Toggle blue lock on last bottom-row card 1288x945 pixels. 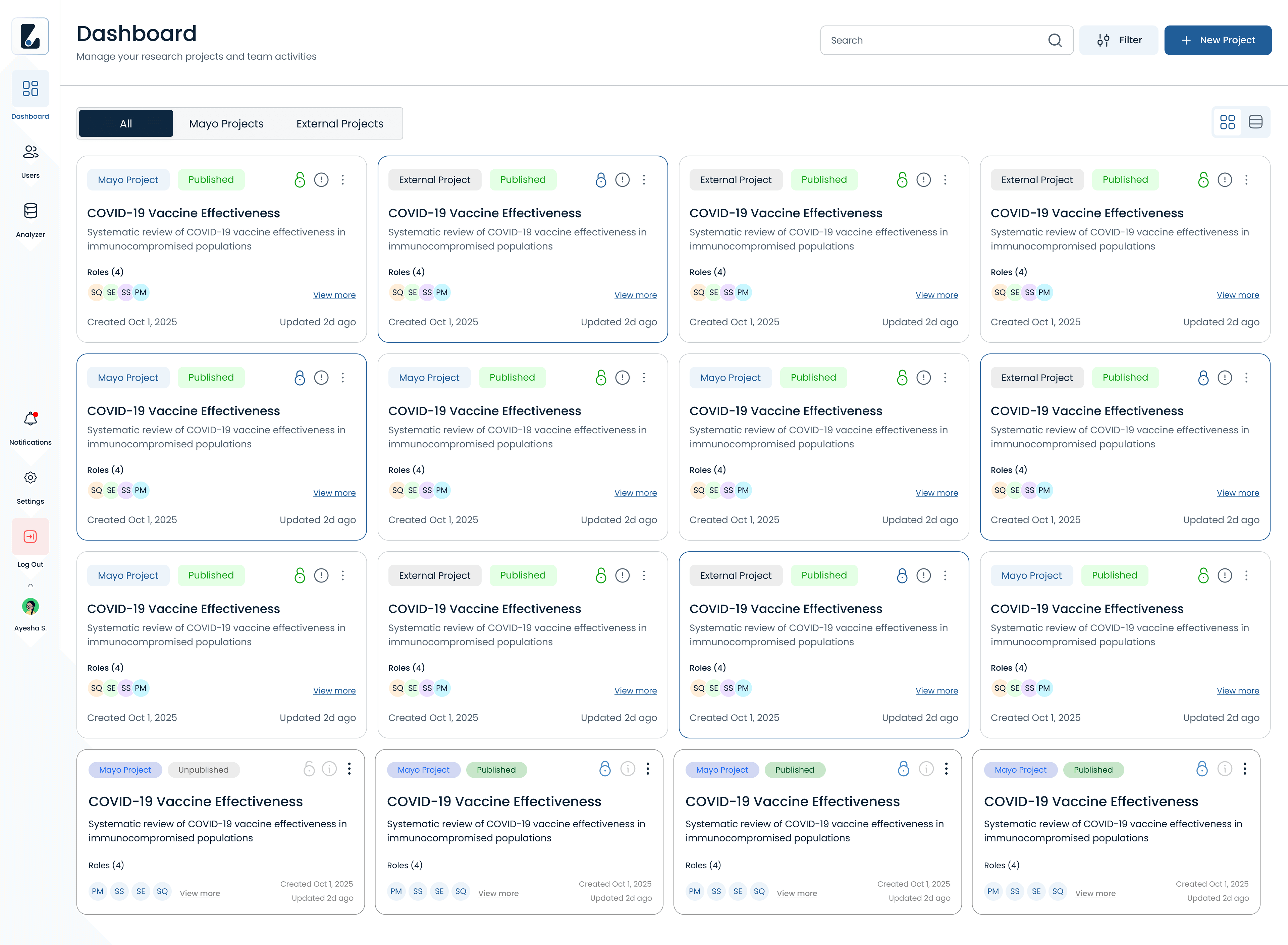pos(1202,769)
